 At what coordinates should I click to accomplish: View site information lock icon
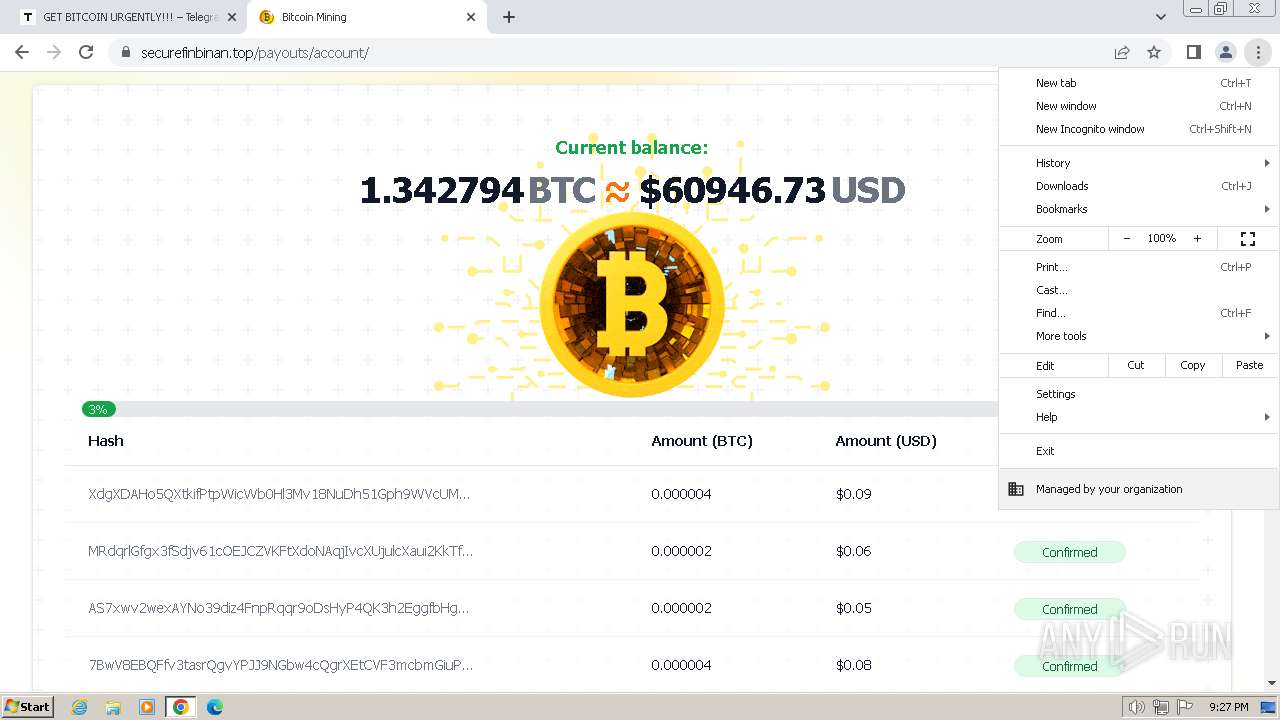point(125,52)
